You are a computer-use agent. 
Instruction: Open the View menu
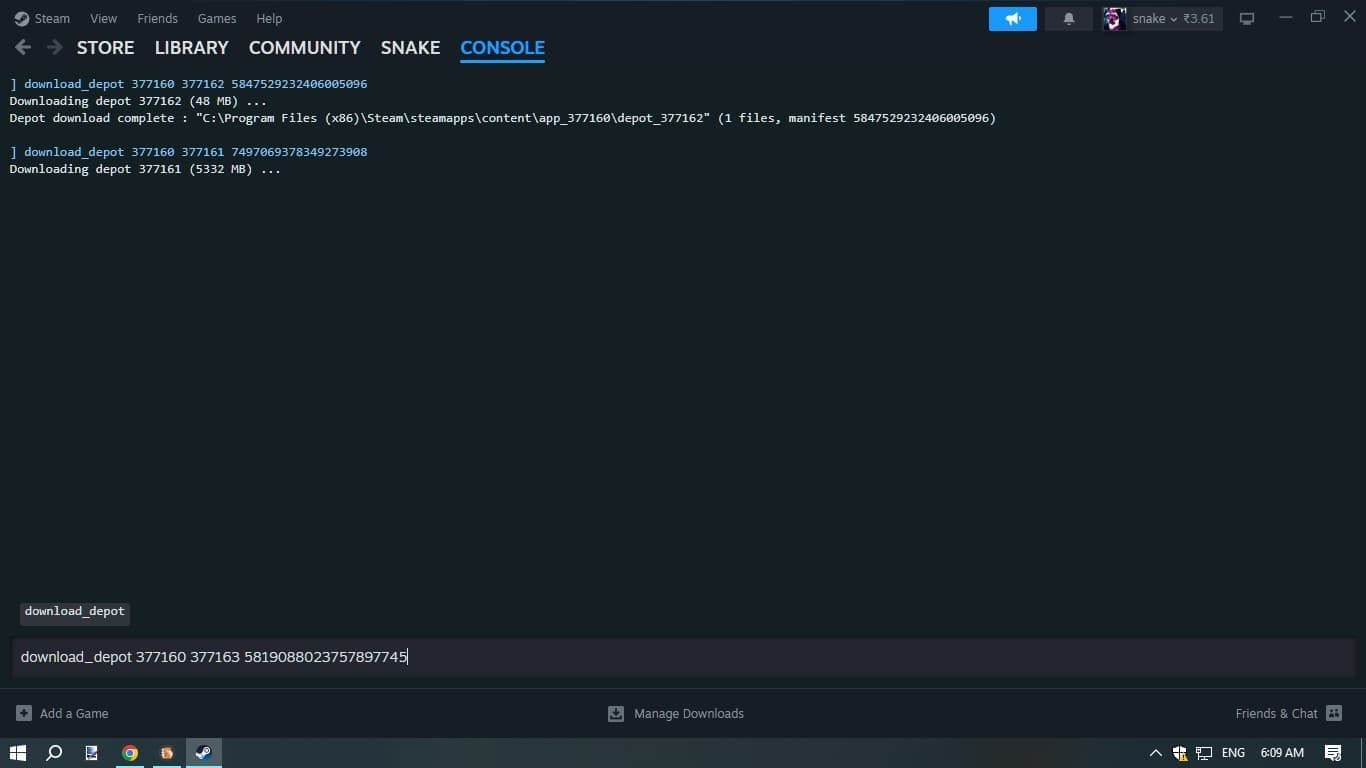pos(103,18)
